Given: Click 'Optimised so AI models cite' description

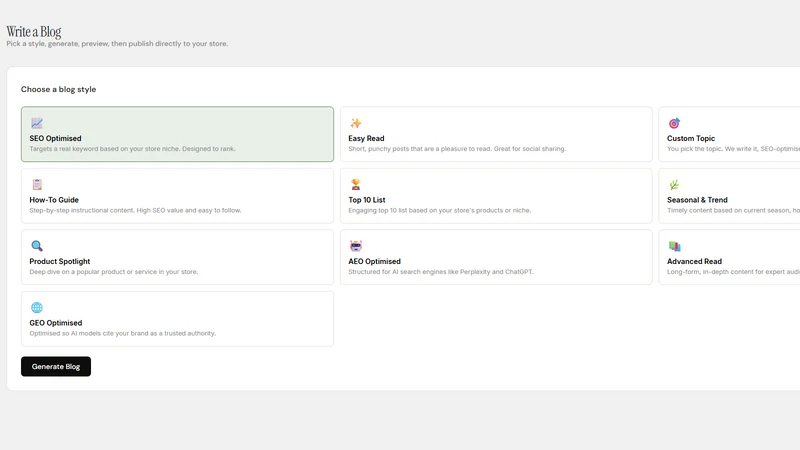Looking at the screenshot, I should [x=122, y=333].
